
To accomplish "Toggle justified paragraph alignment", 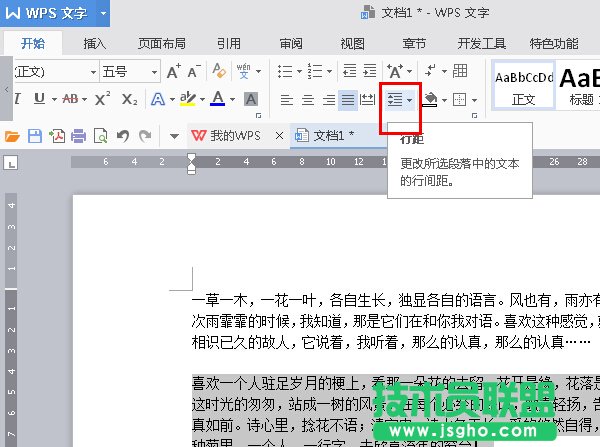I will (347, 99).
